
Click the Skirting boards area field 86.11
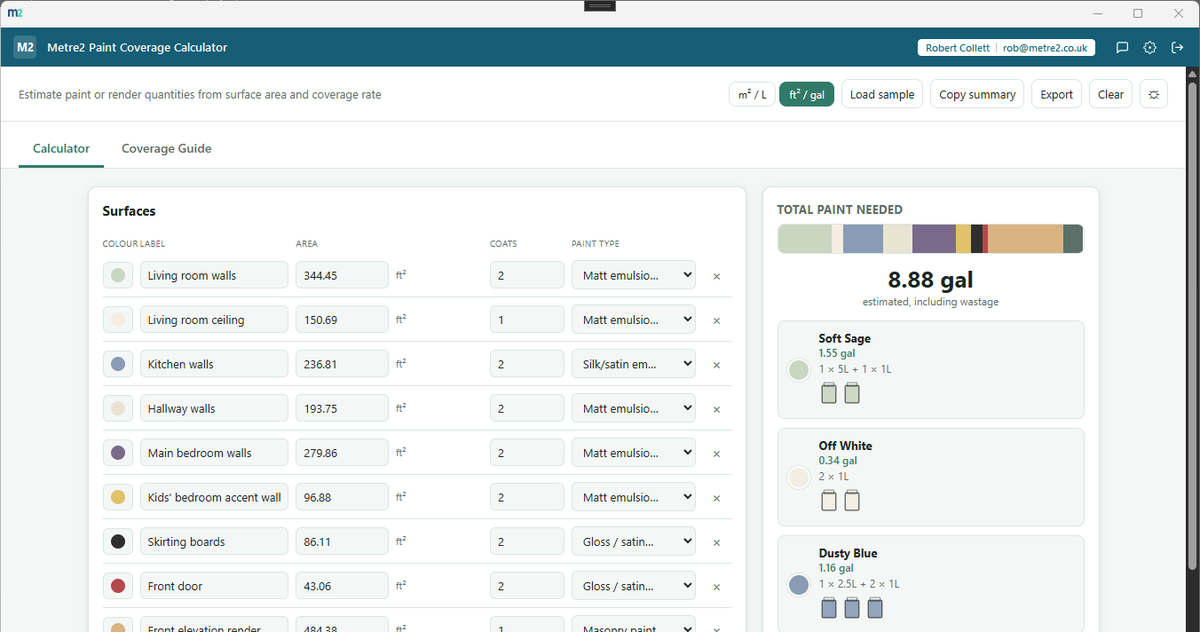pyautogui.click(x=342, y=541)
